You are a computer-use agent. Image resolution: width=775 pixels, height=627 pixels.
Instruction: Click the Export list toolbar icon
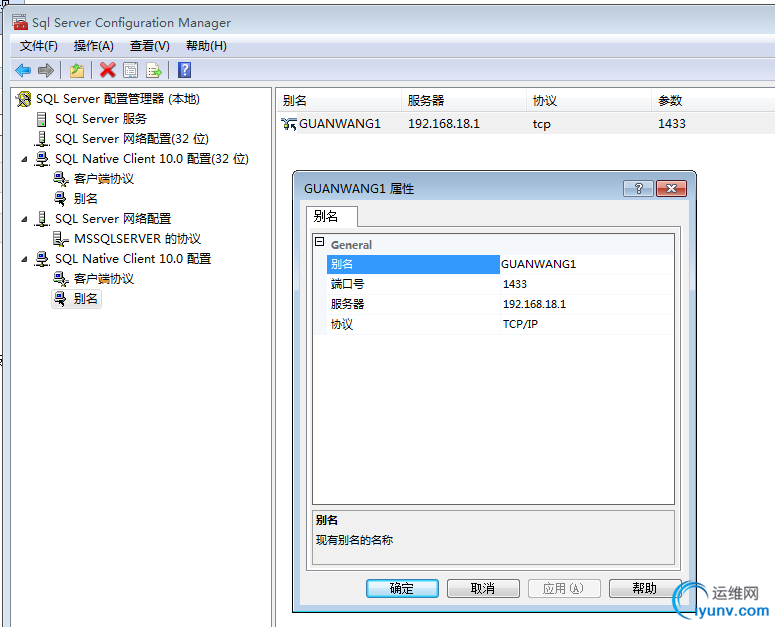pyautogui.click(x=154, y=70)
